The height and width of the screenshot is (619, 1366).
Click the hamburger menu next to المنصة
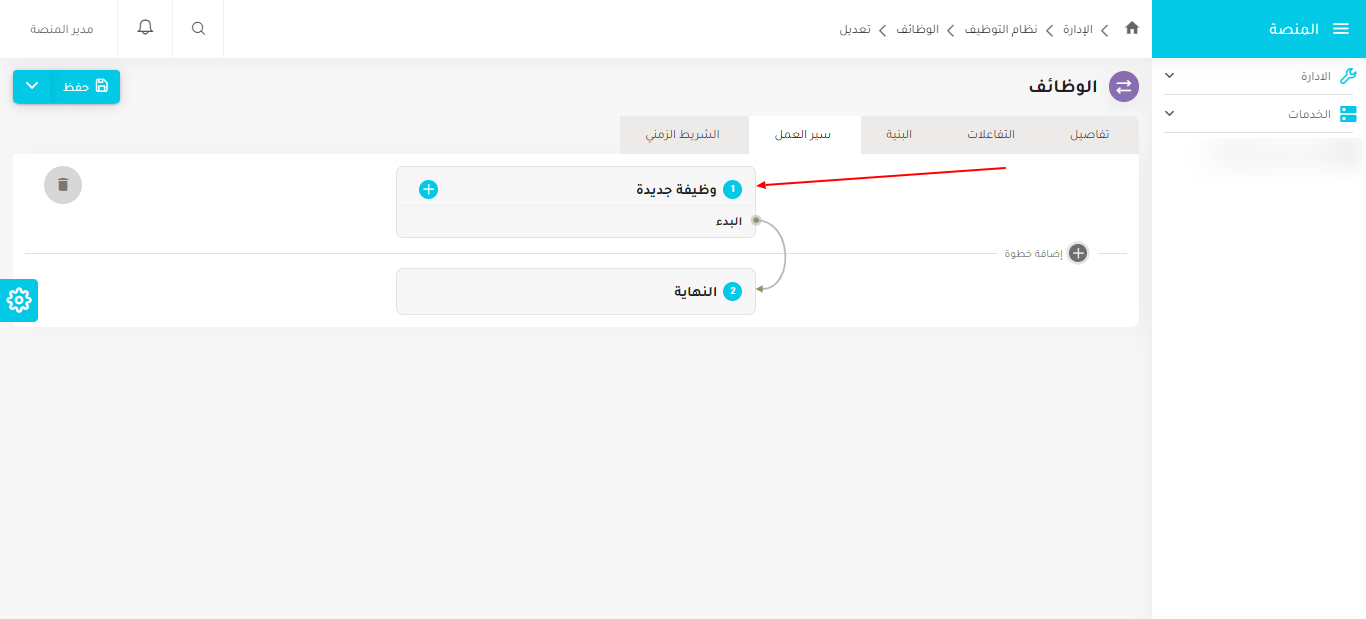pos(1340,29)
